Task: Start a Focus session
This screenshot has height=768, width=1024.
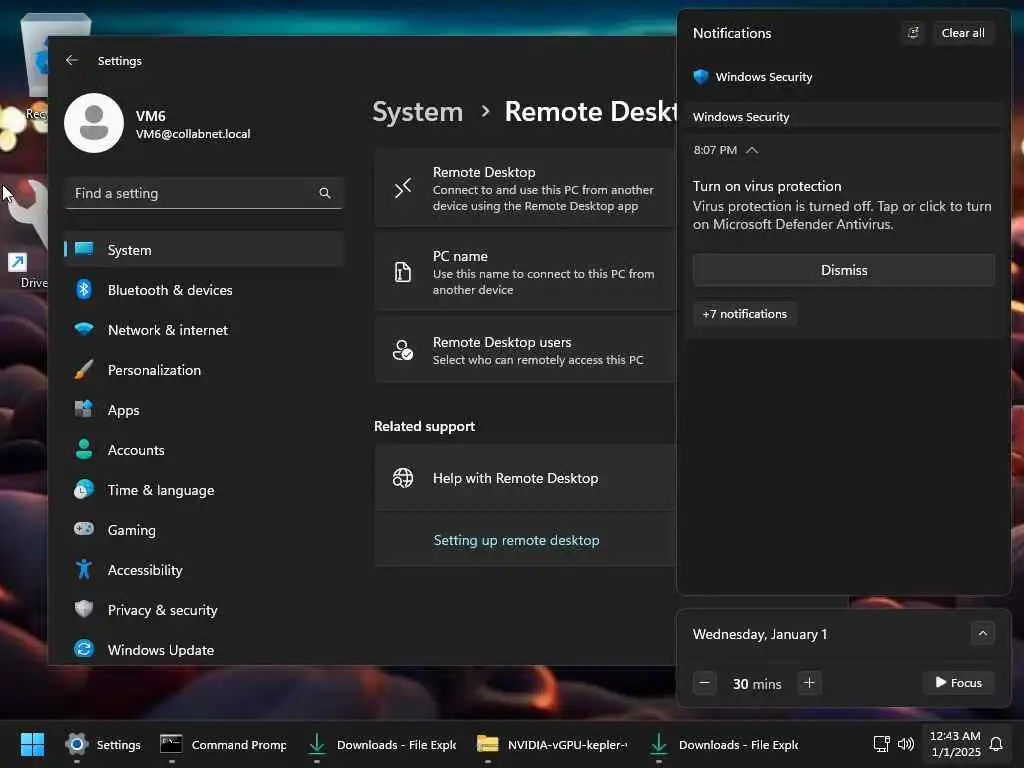Action: tap(958, 682)
